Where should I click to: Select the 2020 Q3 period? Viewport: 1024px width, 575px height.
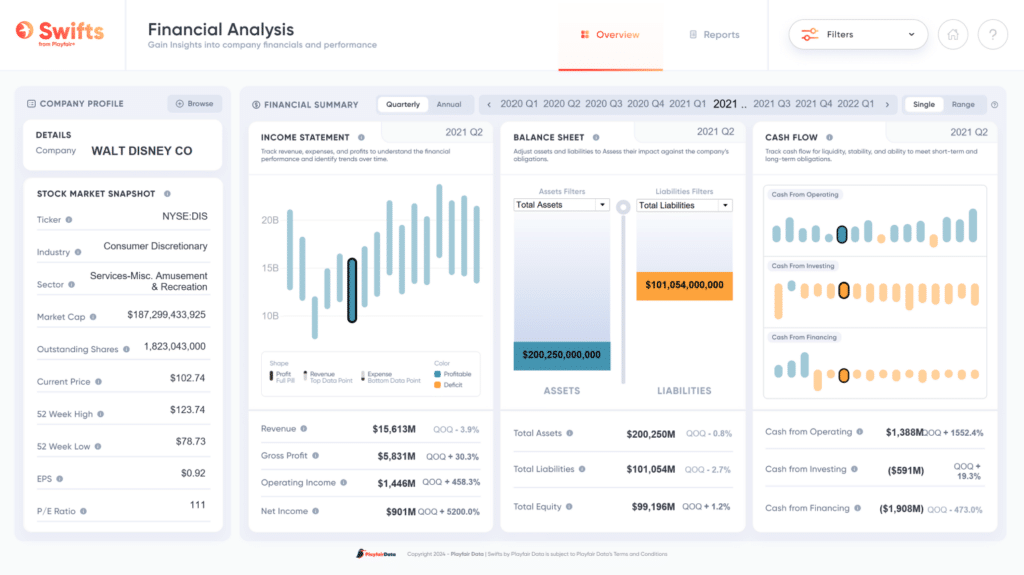pos(603,104)
